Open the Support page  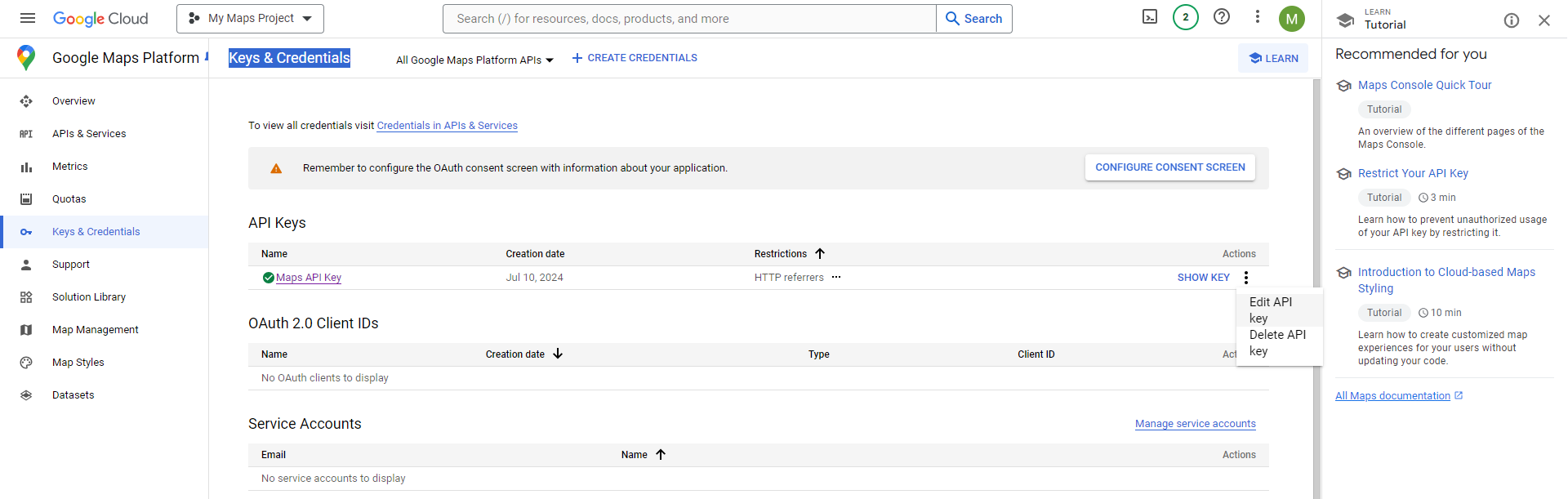click(71, 265)
